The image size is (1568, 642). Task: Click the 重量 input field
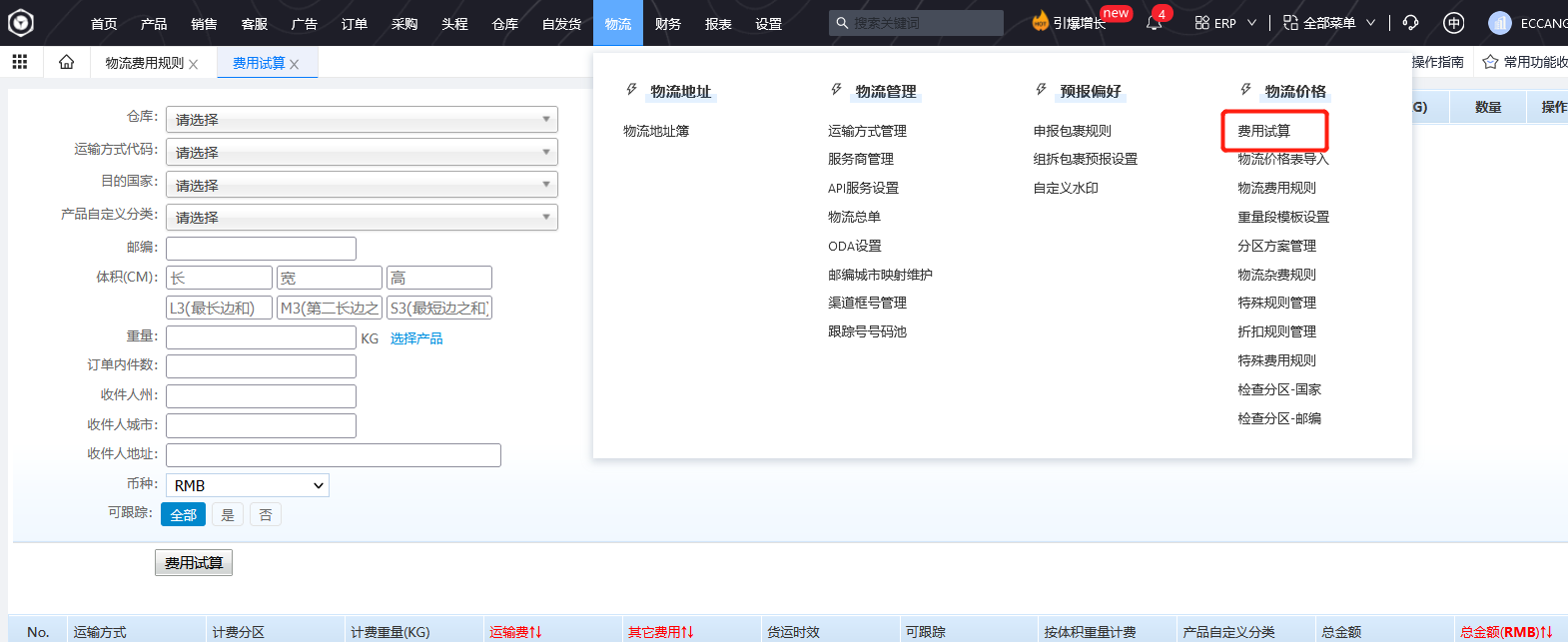(x=261, y=337)
